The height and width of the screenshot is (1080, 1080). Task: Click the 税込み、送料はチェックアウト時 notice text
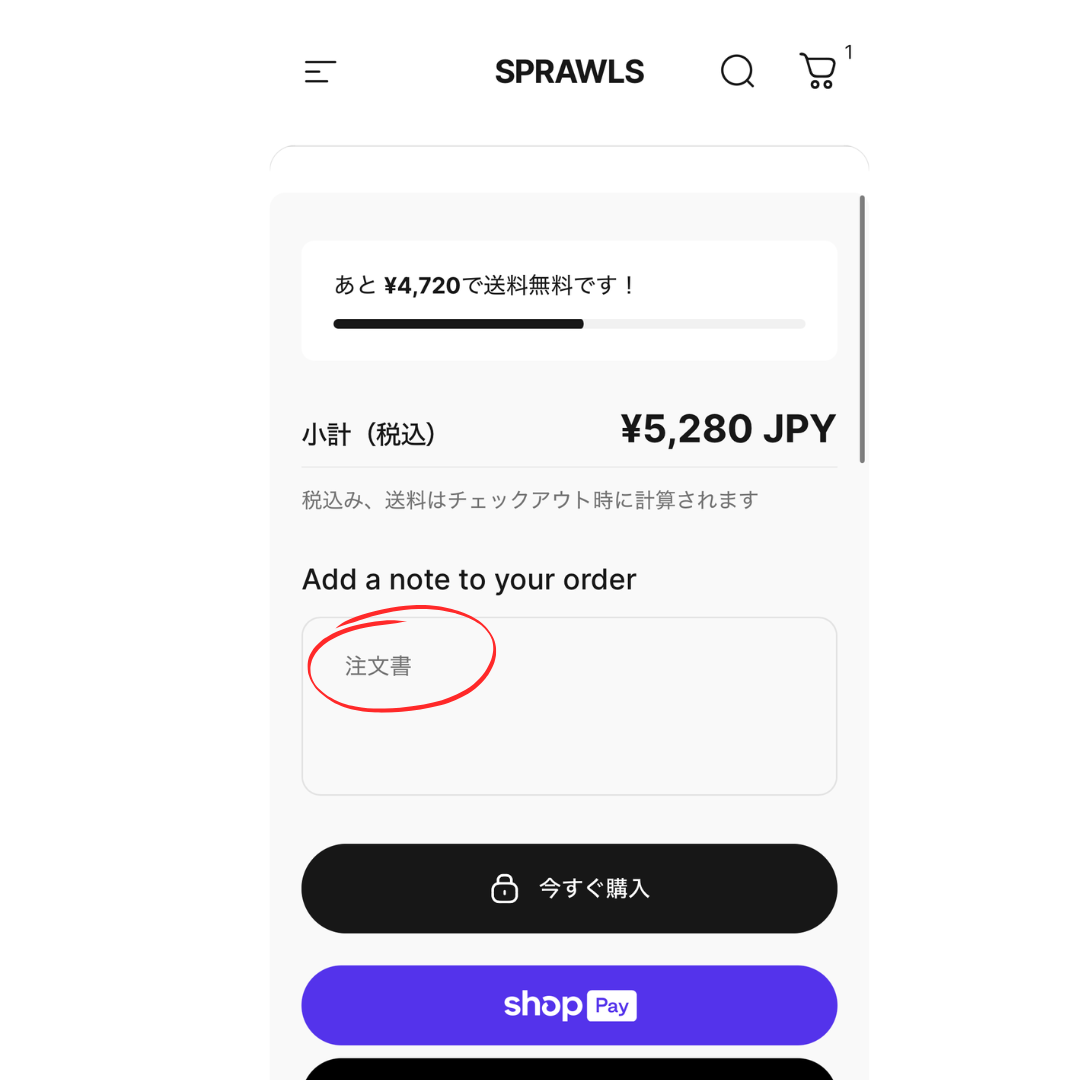530,500
